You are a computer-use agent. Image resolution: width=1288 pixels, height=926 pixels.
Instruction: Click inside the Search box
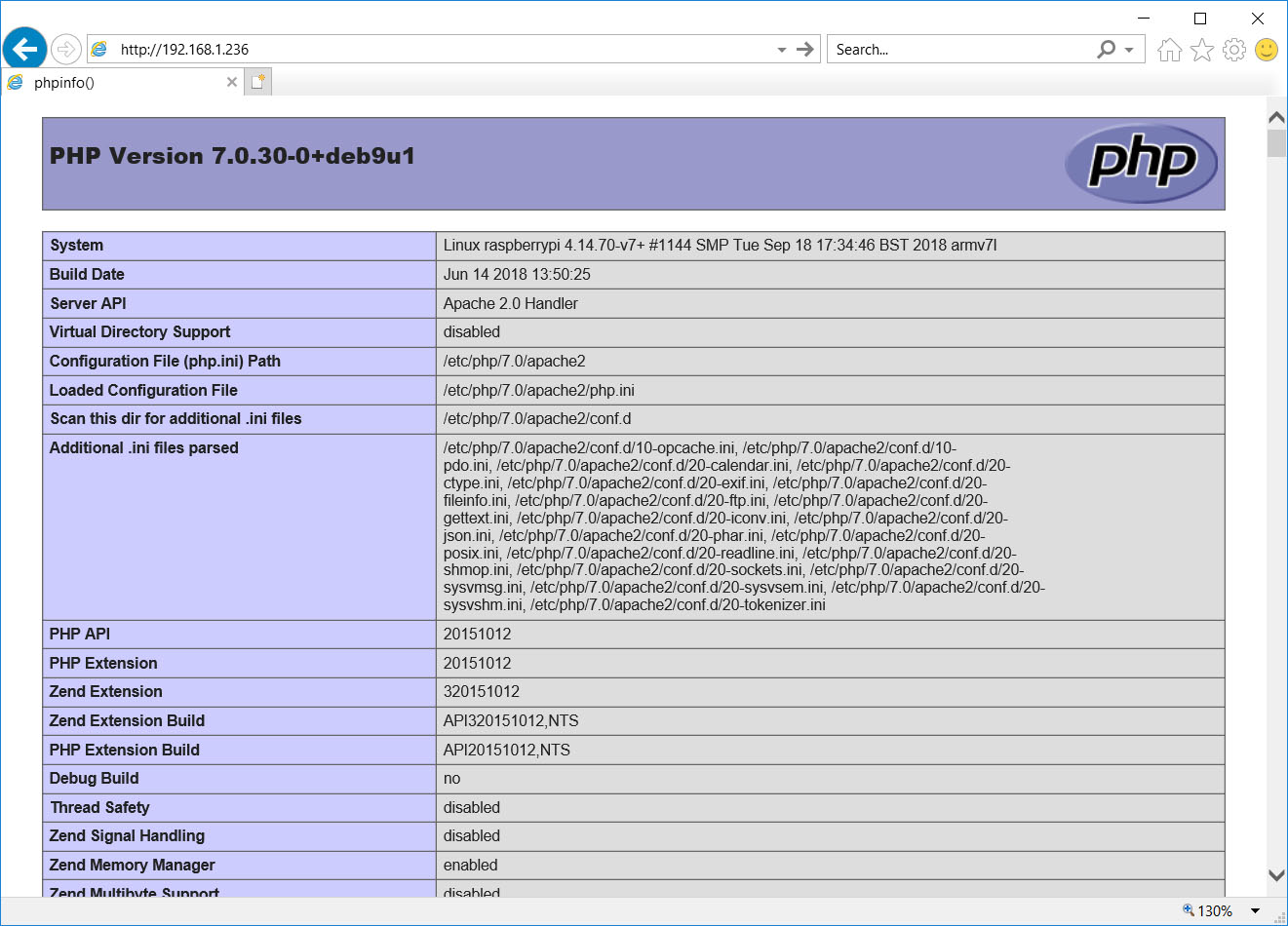960,49
